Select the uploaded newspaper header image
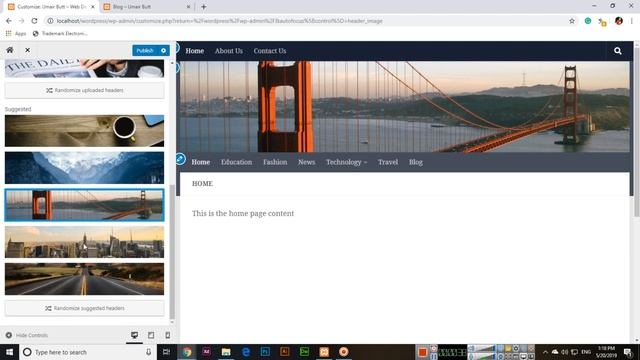The height and width of the screenshot is (360, 640). pyautogui.click(x=84, y=69)
